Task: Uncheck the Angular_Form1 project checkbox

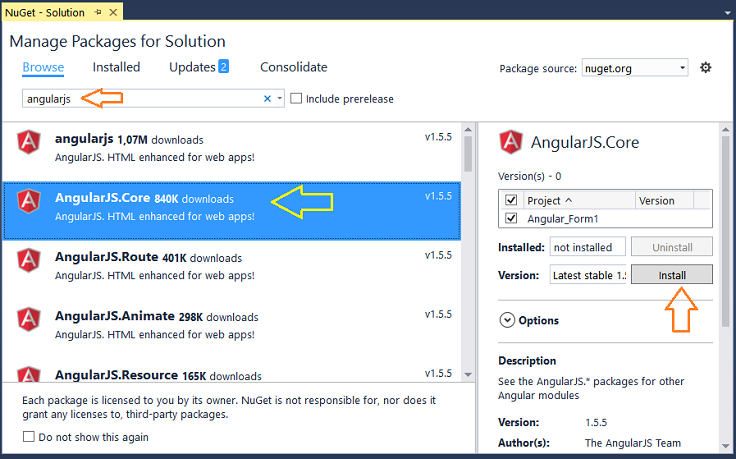Action: coord(511,218)
